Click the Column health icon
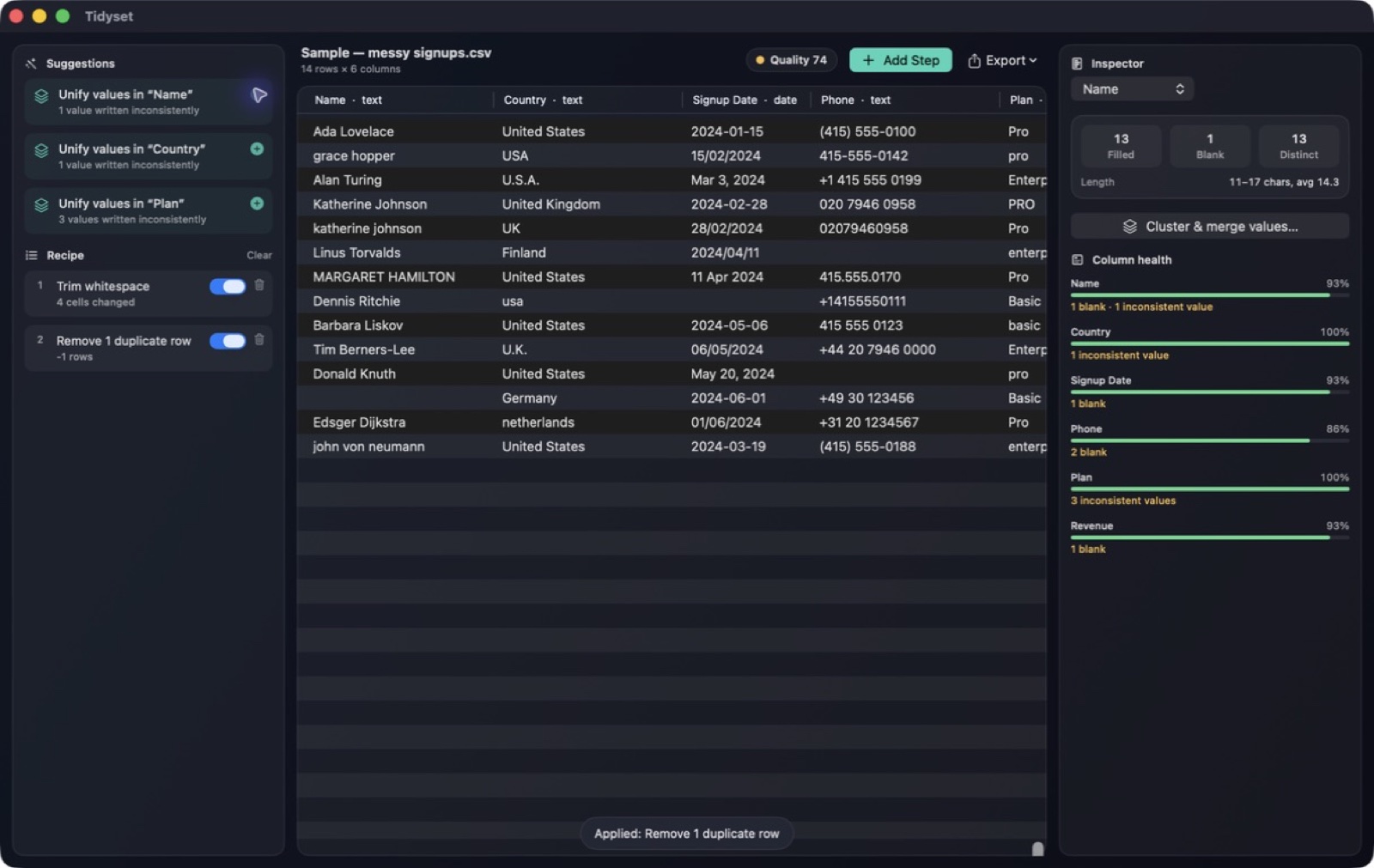This screenshot has width=1374, height=868. click(x=1077, y=260)
